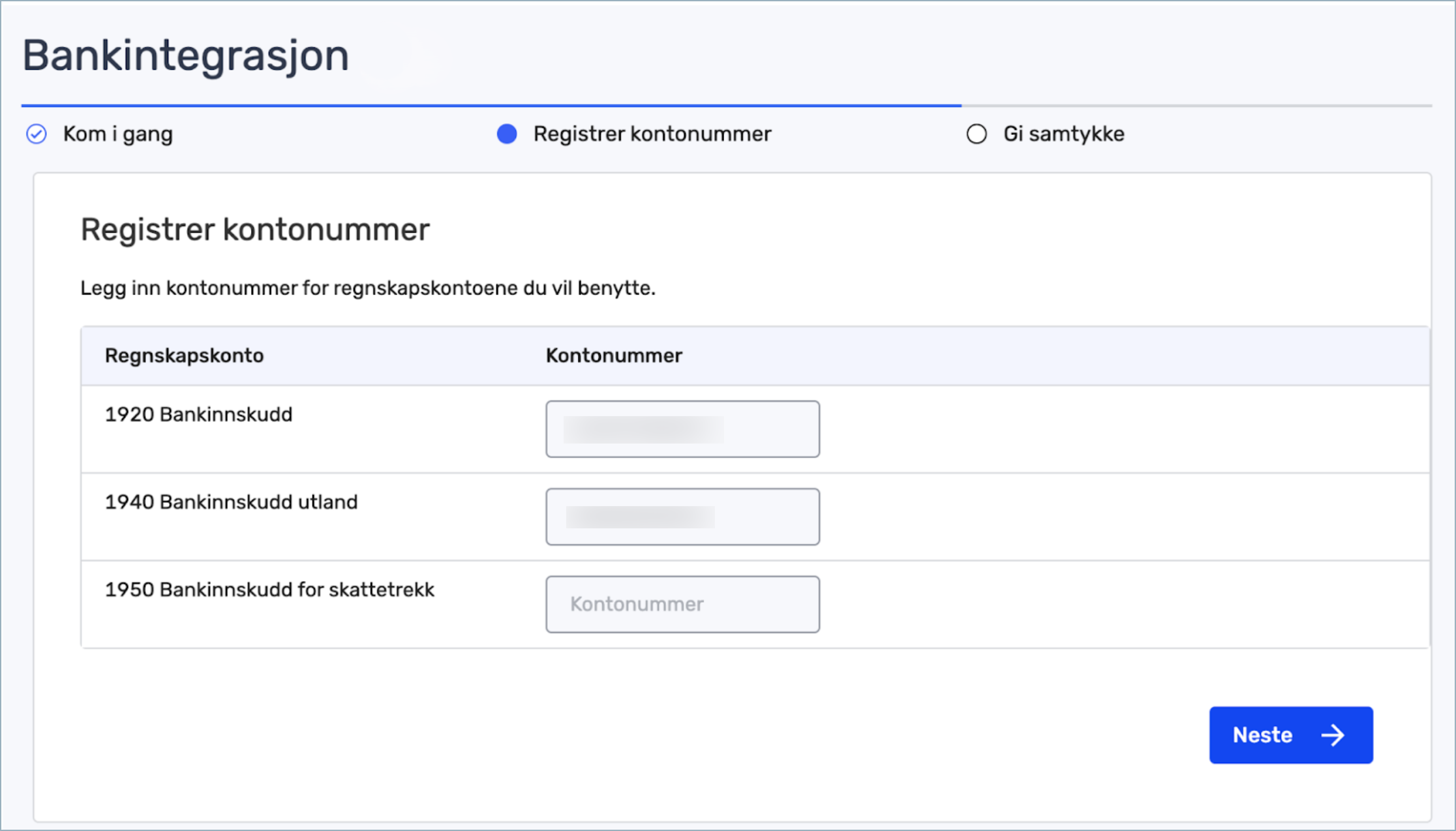
Task: Click the Regnskapskonto column header
Action: (x=184, y=355)
